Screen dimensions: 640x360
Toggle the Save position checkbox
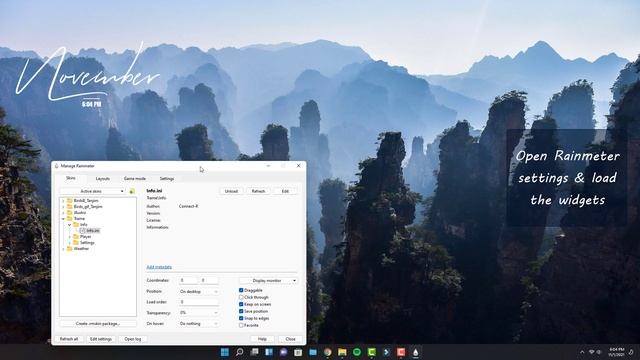[241, 311]
